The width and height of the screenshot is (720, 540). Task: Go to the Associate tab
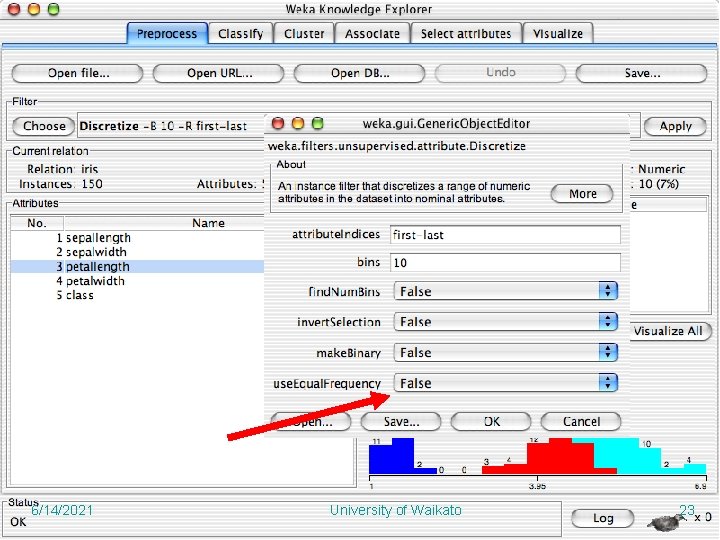tap(372, 34)
